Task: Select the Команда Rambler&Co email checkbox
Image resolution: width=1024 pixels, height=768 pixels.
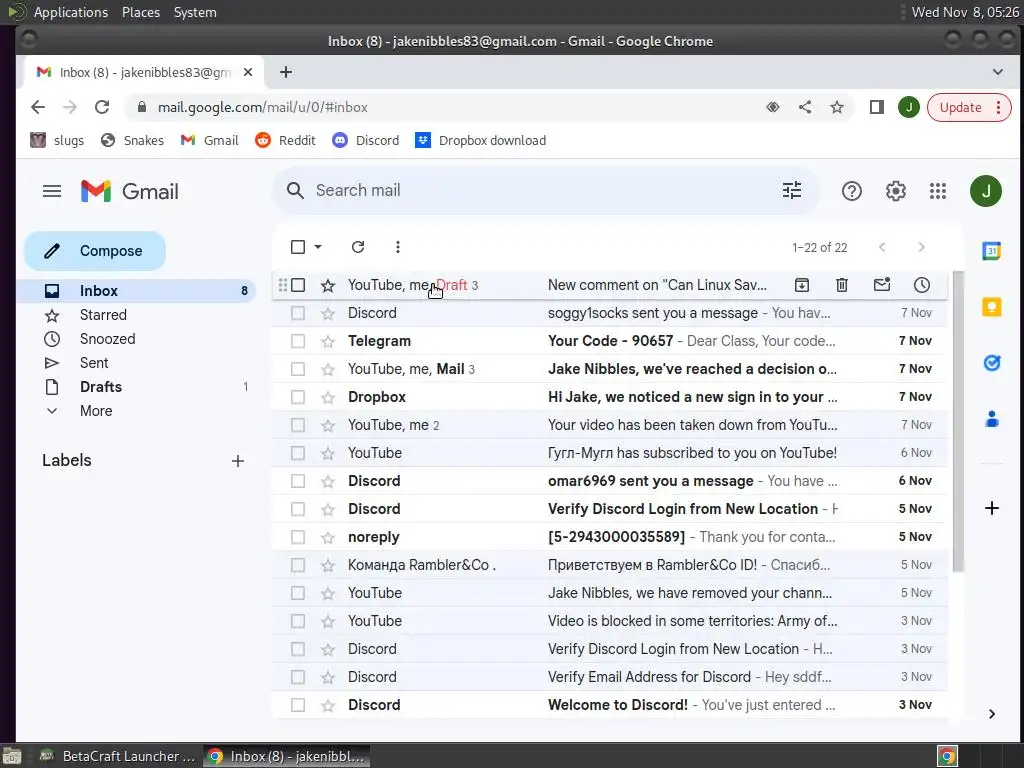Action: click(x=298, y=565)
